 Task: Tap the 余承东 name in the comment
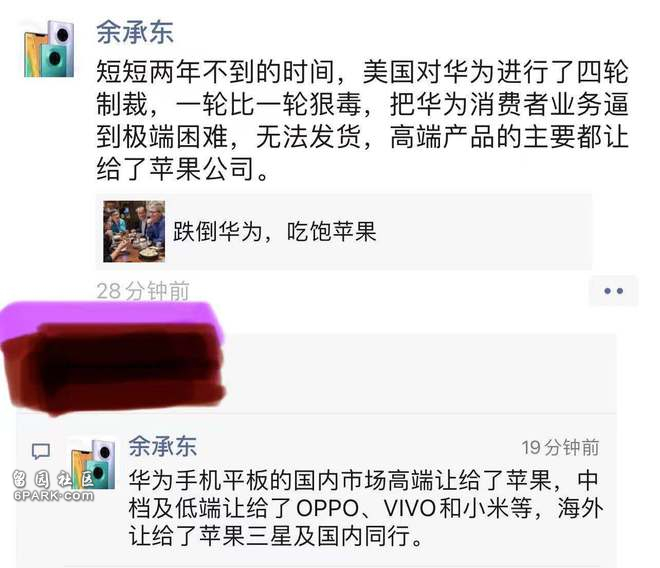[162, 446]
